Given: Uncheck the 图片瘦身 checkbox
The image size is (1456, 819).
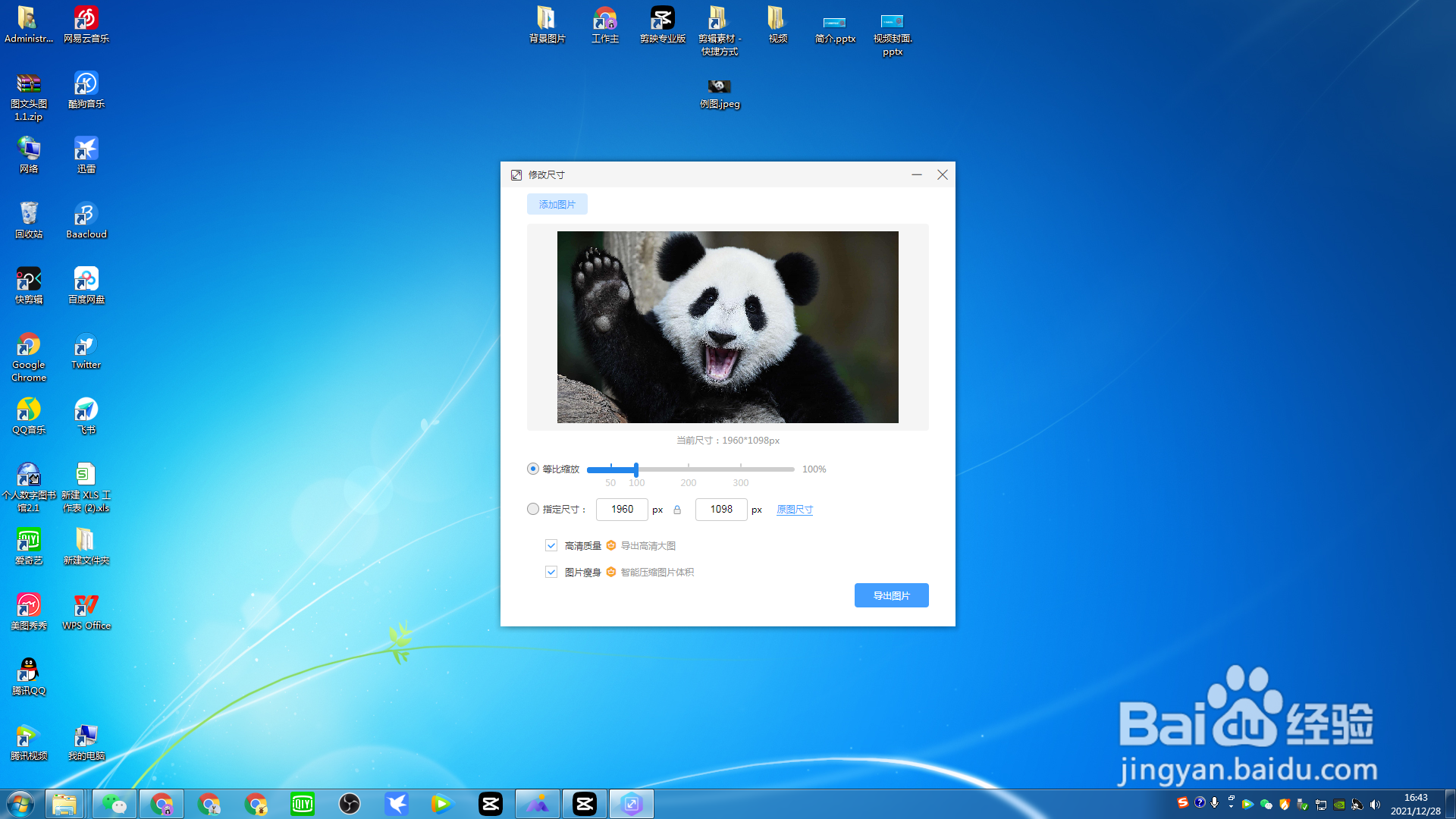Looking at the screenshot, I should click(551, 572).
